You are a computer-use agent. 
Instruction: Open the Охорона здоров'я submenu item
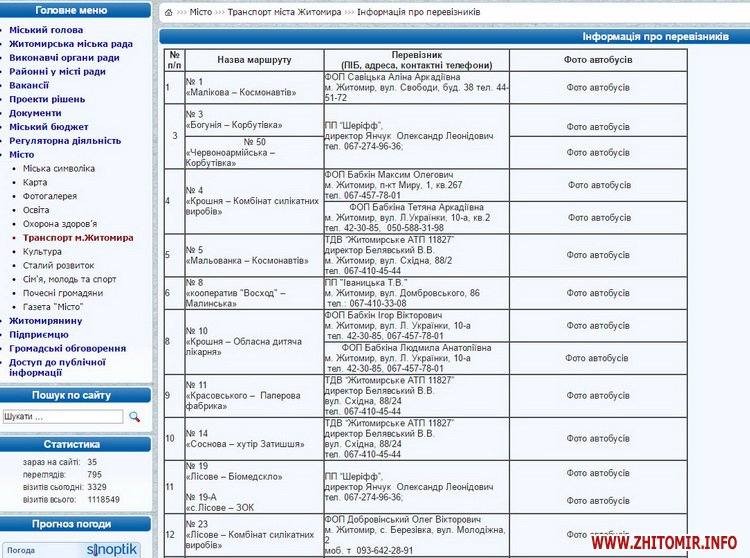point(60,224)
